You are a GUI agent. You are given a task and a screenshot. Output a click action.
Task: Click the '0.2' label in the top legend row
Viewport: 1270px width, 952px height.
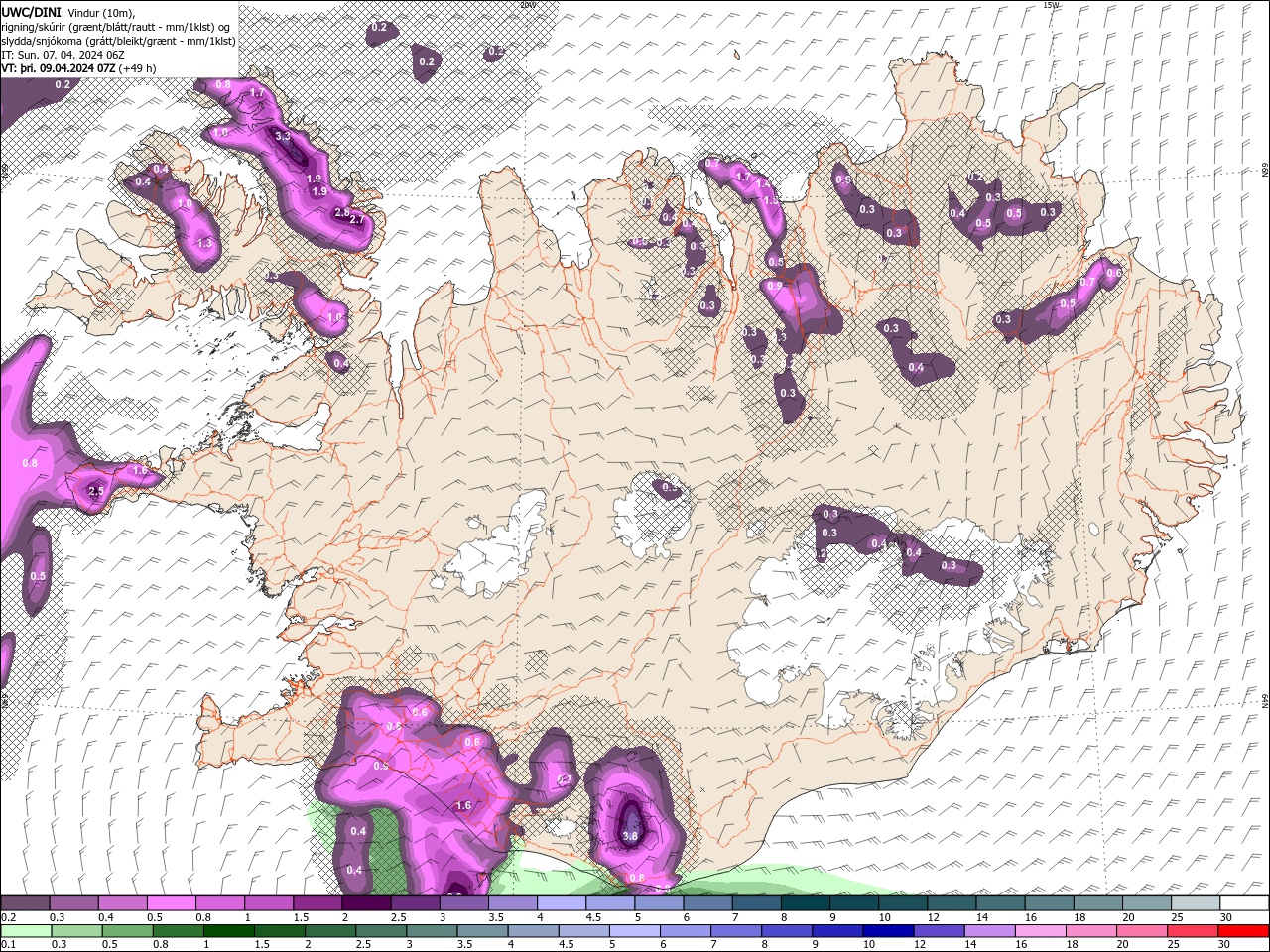point(7,917)
